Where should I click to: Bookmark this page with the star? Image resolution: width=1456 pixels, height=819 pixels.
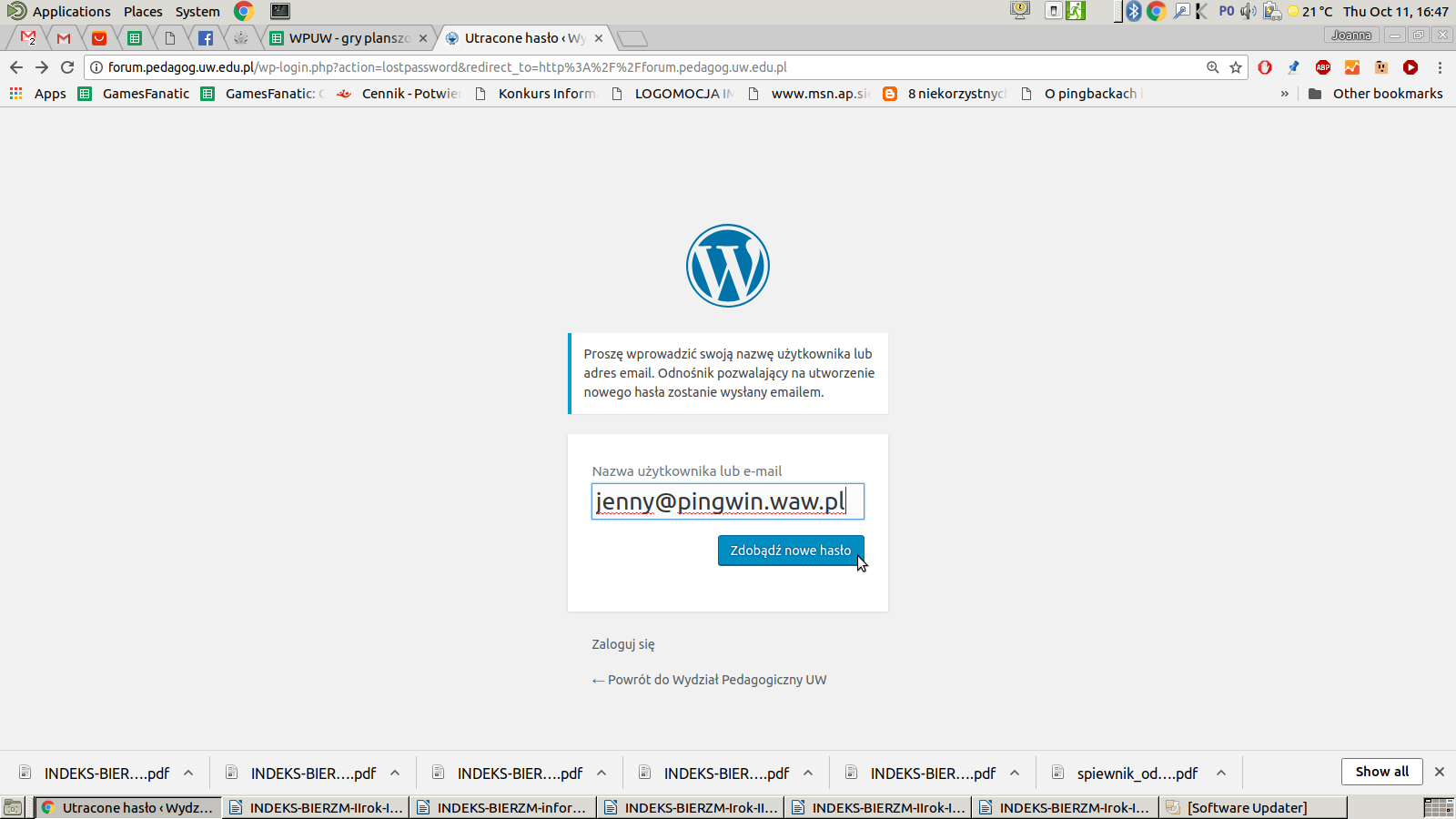coord(1236,67)
